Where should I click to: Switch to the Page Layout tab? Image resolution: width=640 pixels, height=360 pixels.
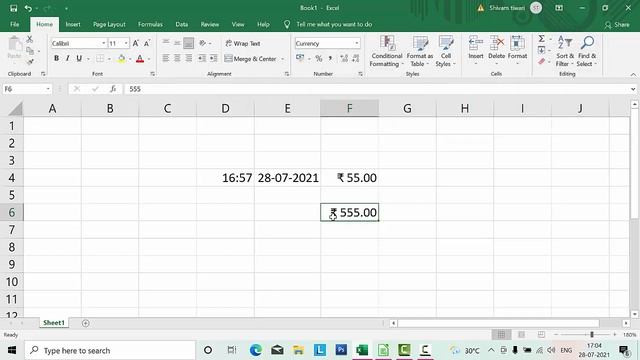109,24
